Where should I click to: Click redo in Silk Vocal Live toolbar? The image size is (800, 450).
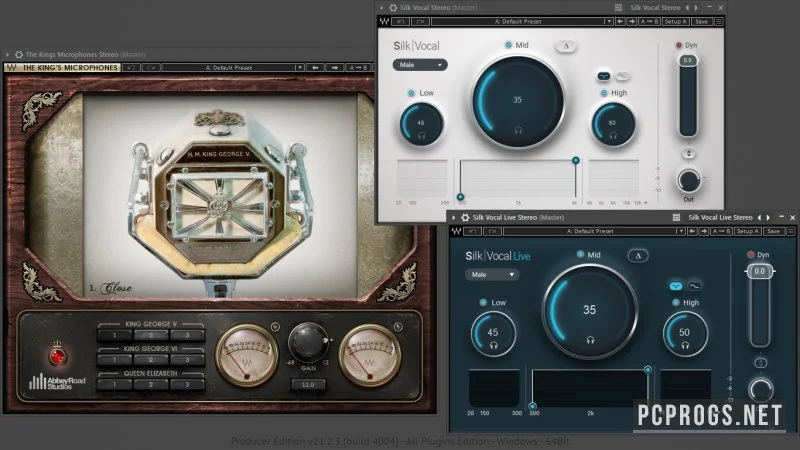[492, 231]
